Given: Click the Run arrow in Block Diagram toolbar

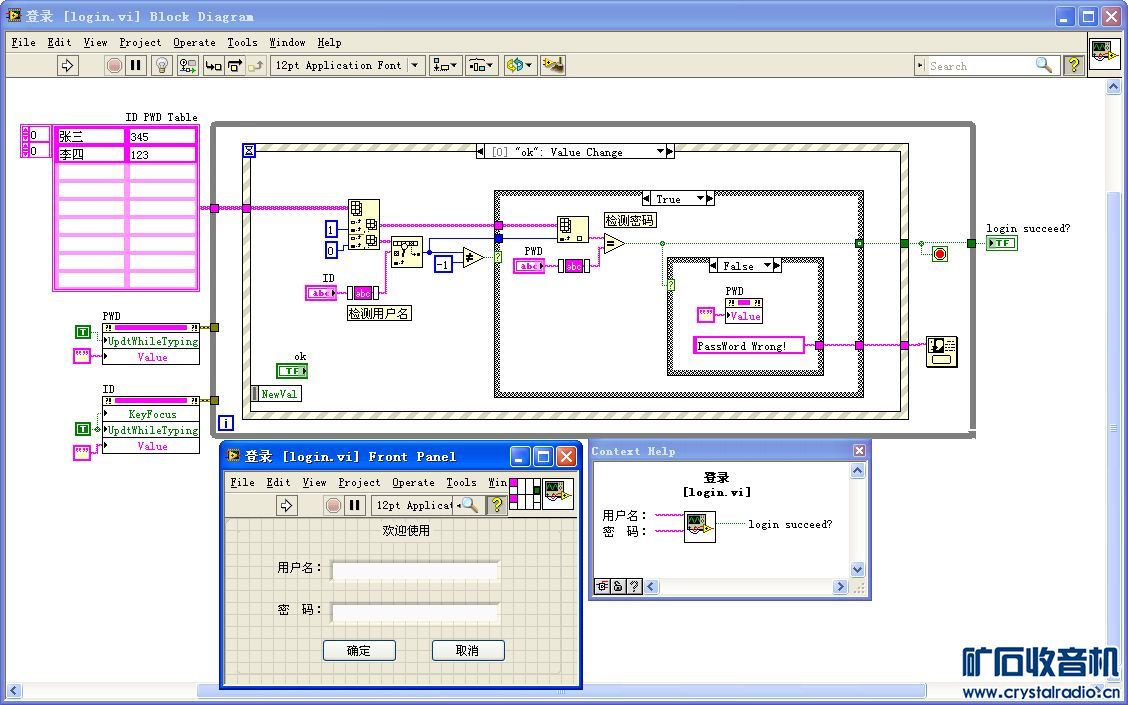Looking at the screenshot, I should 67,65.
